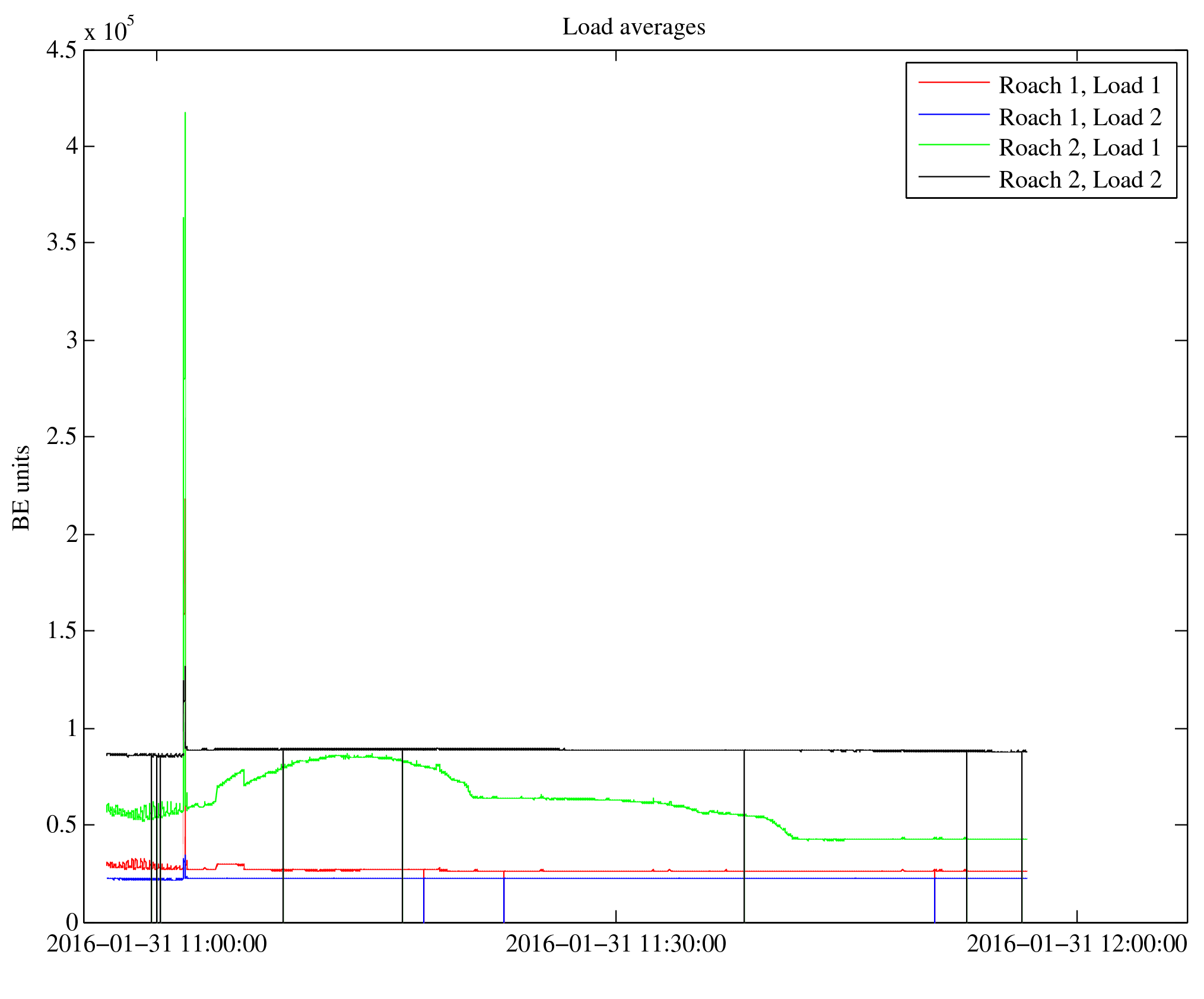Click the 4.5 y-axis tick label
Viewport: 1204px width, 999px height.
[61, 50]
